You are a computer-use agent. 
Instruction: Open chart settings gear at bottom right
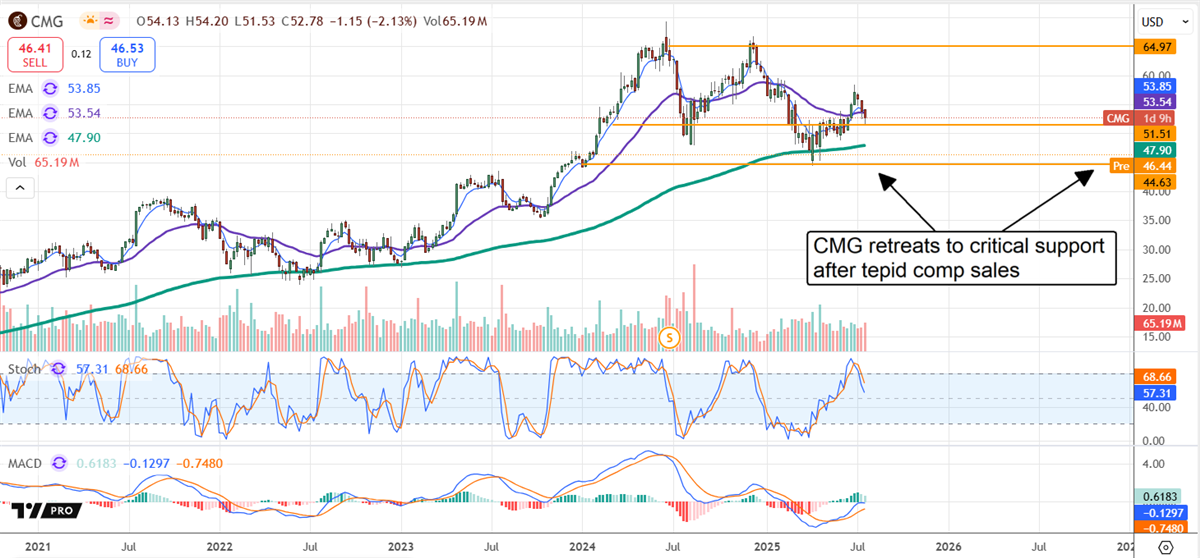click(x=1167, y=547)
